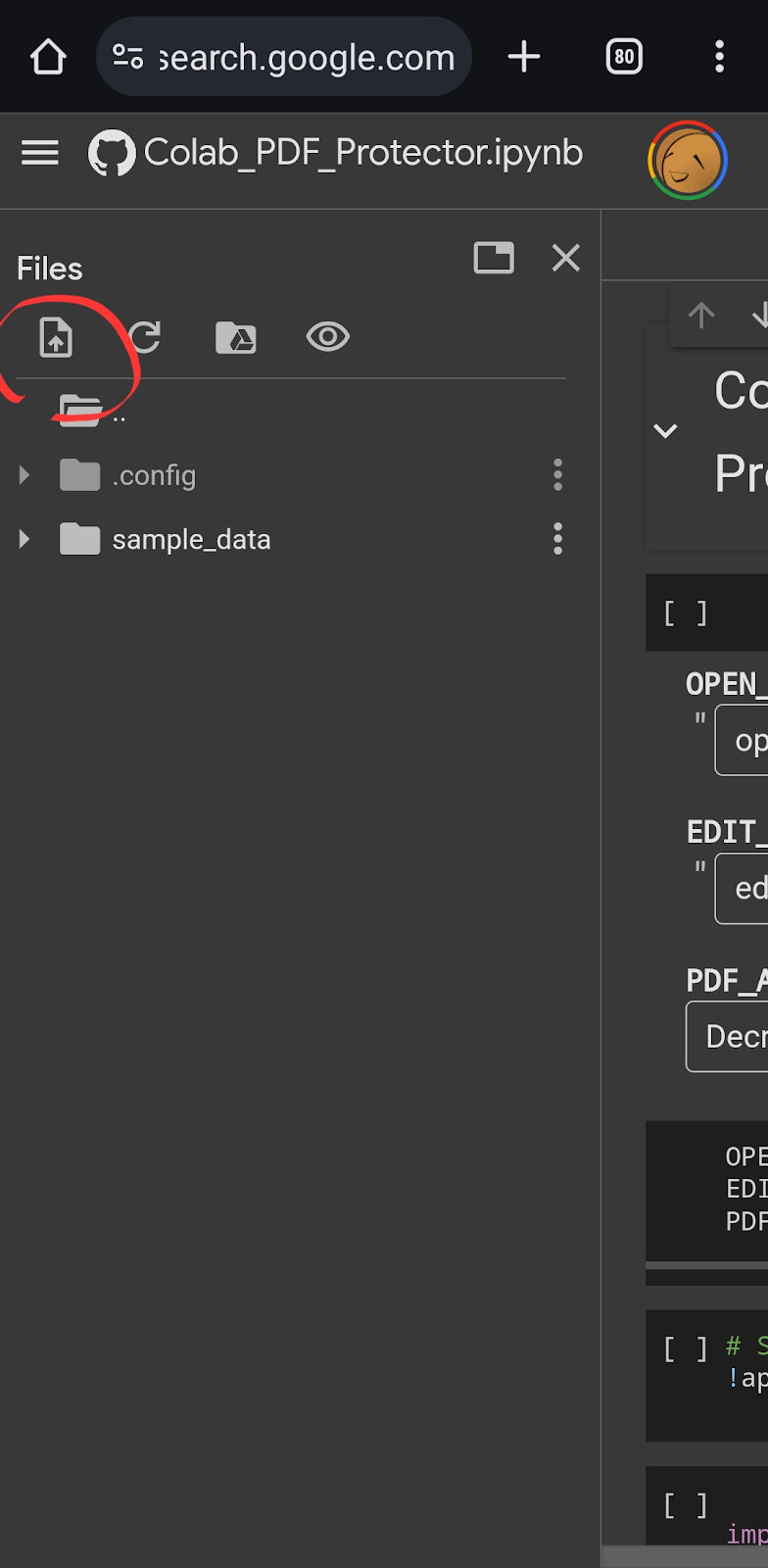Open a new browser tab
The width and height of the screenshot is (768, 1568).
click(524, 57)
